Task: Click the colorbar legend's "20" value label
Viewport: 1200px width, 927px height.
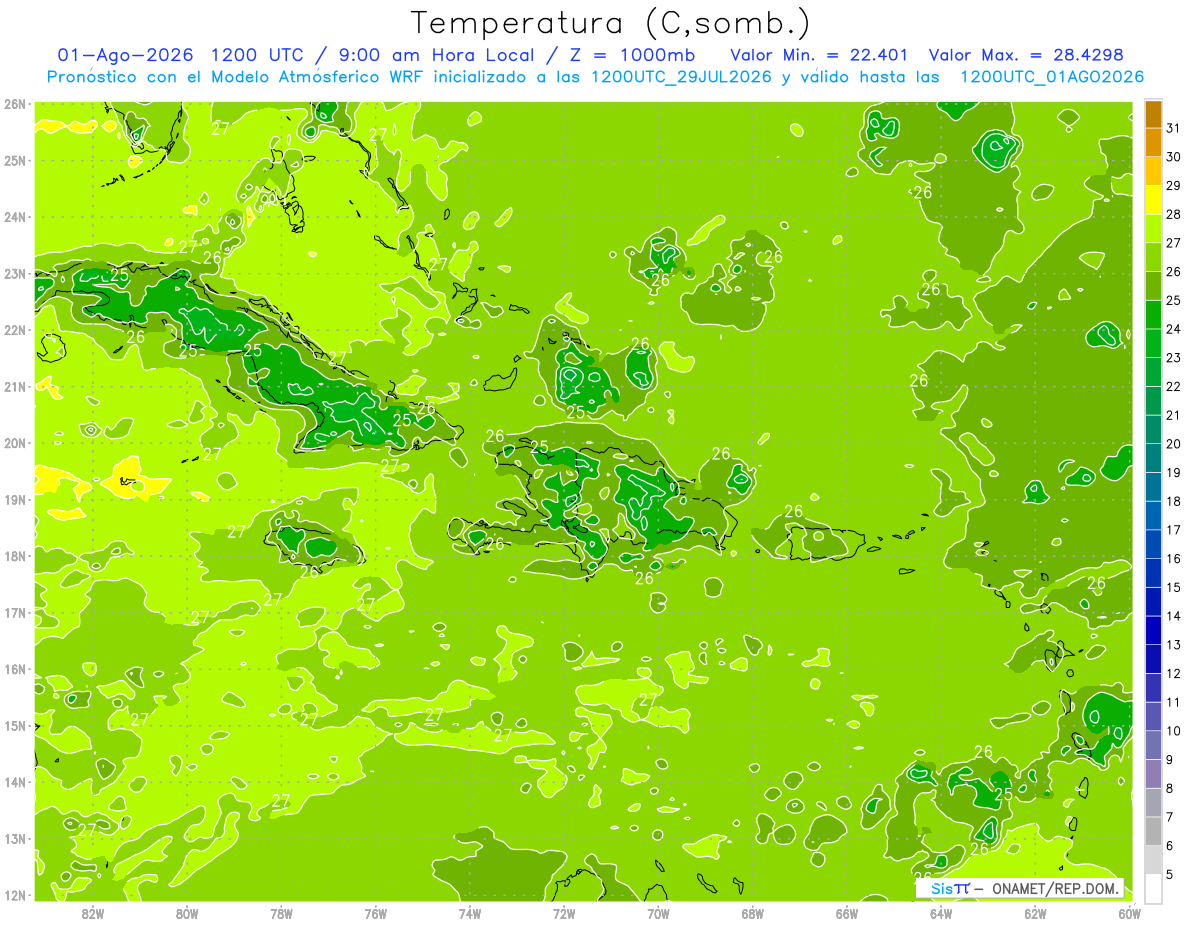Action: 1173,443
